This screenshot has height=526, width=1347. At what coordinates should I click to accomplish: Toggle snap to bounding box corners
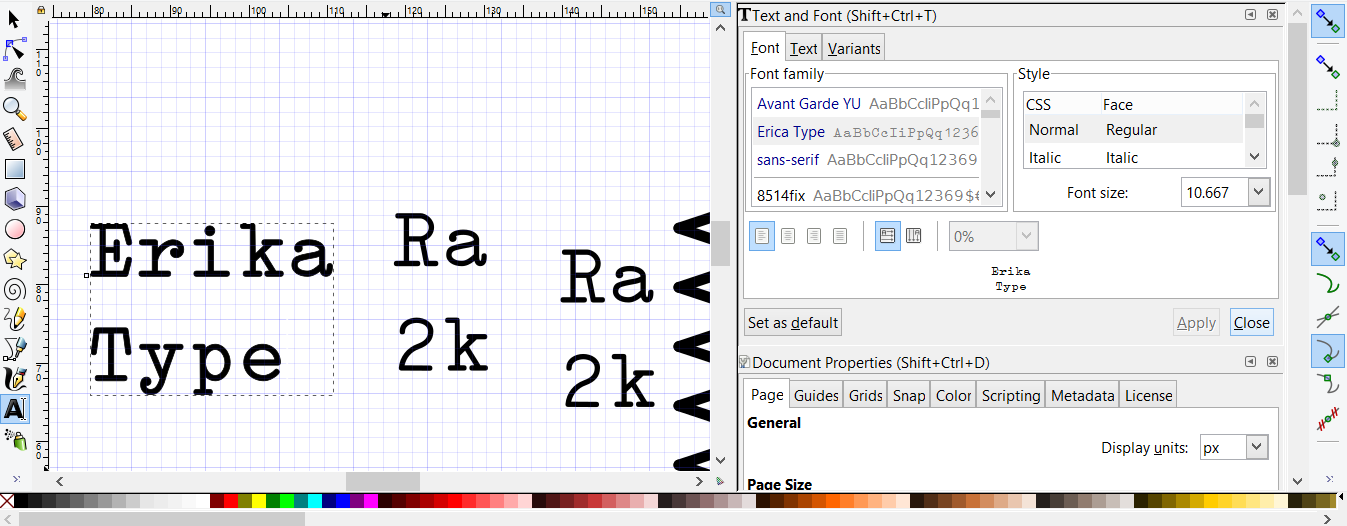(x=1328, y=134)
